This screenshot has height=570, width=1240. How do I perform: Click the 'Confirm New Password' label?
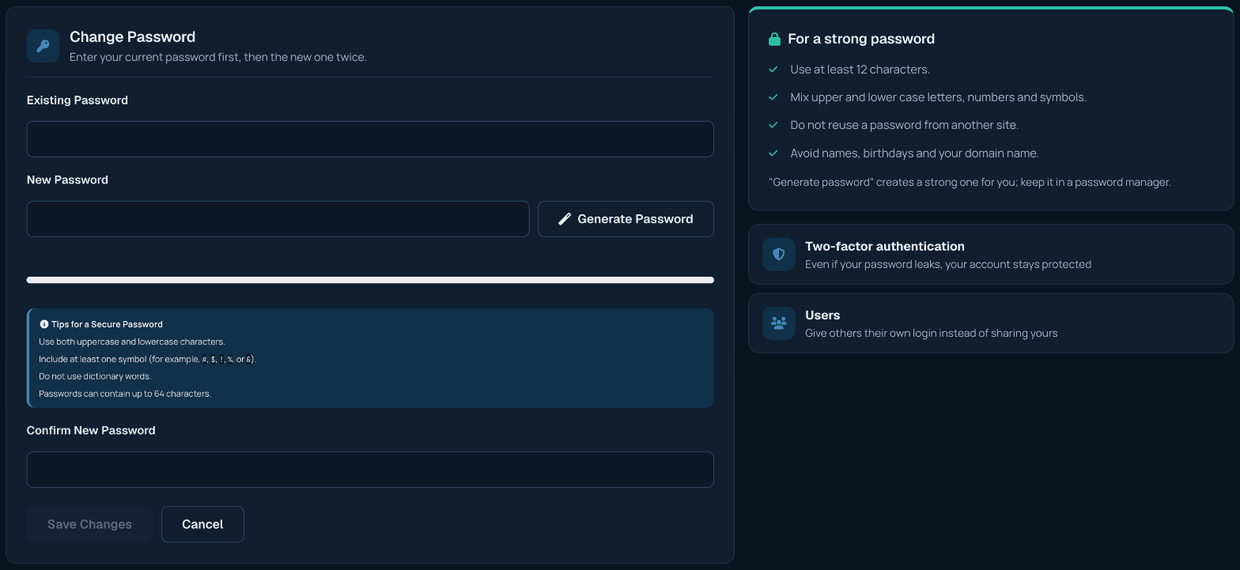coord(91,430)
